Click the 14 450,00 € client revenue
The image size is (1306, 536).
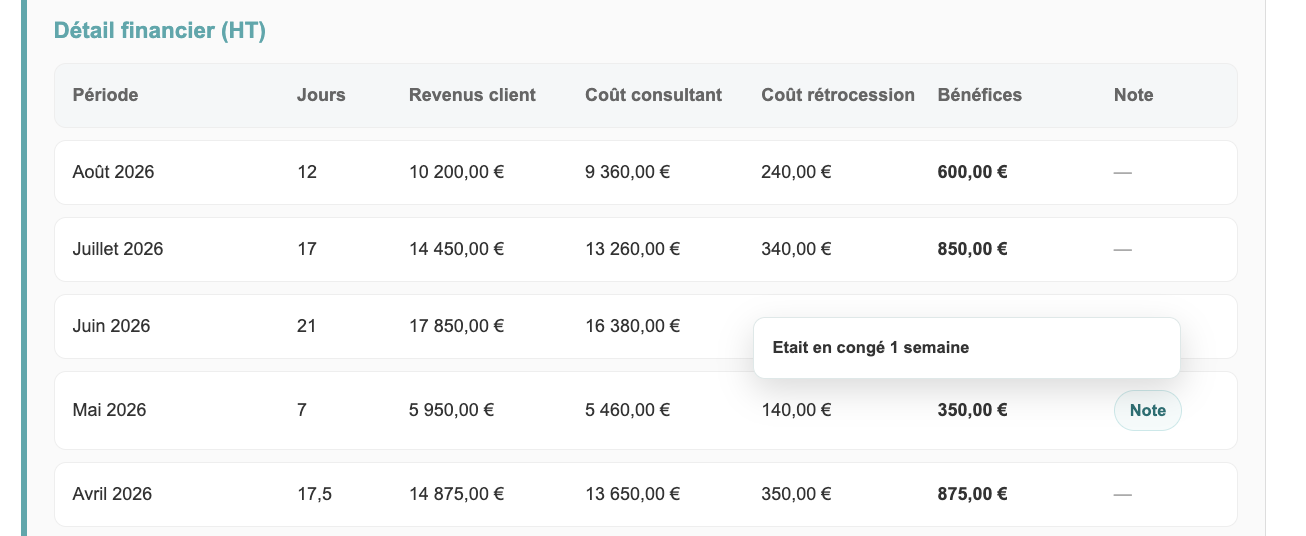pyautogui.click(x=456, y=249)
